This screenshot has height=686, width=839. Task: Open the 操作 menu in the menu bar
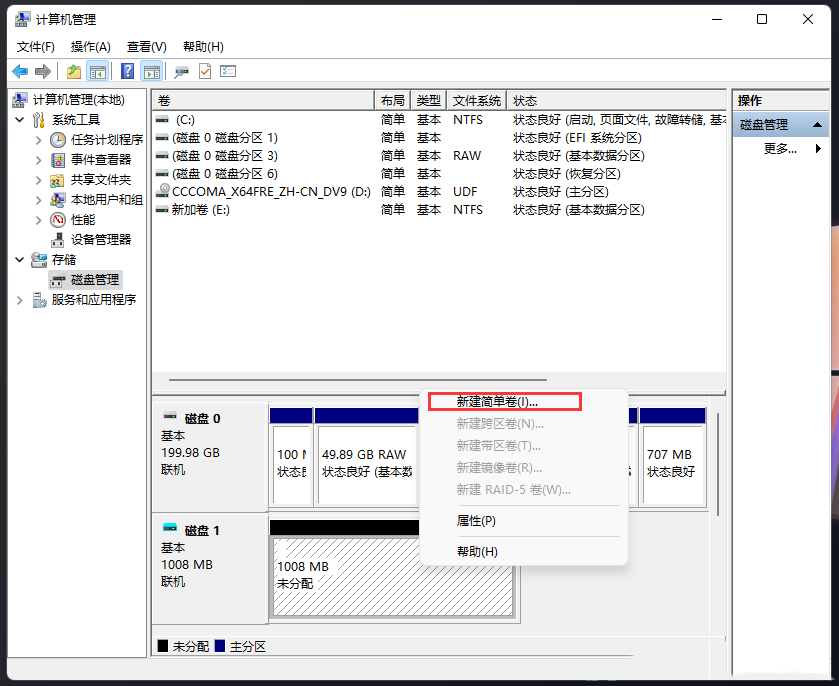[x=83, y=46]
